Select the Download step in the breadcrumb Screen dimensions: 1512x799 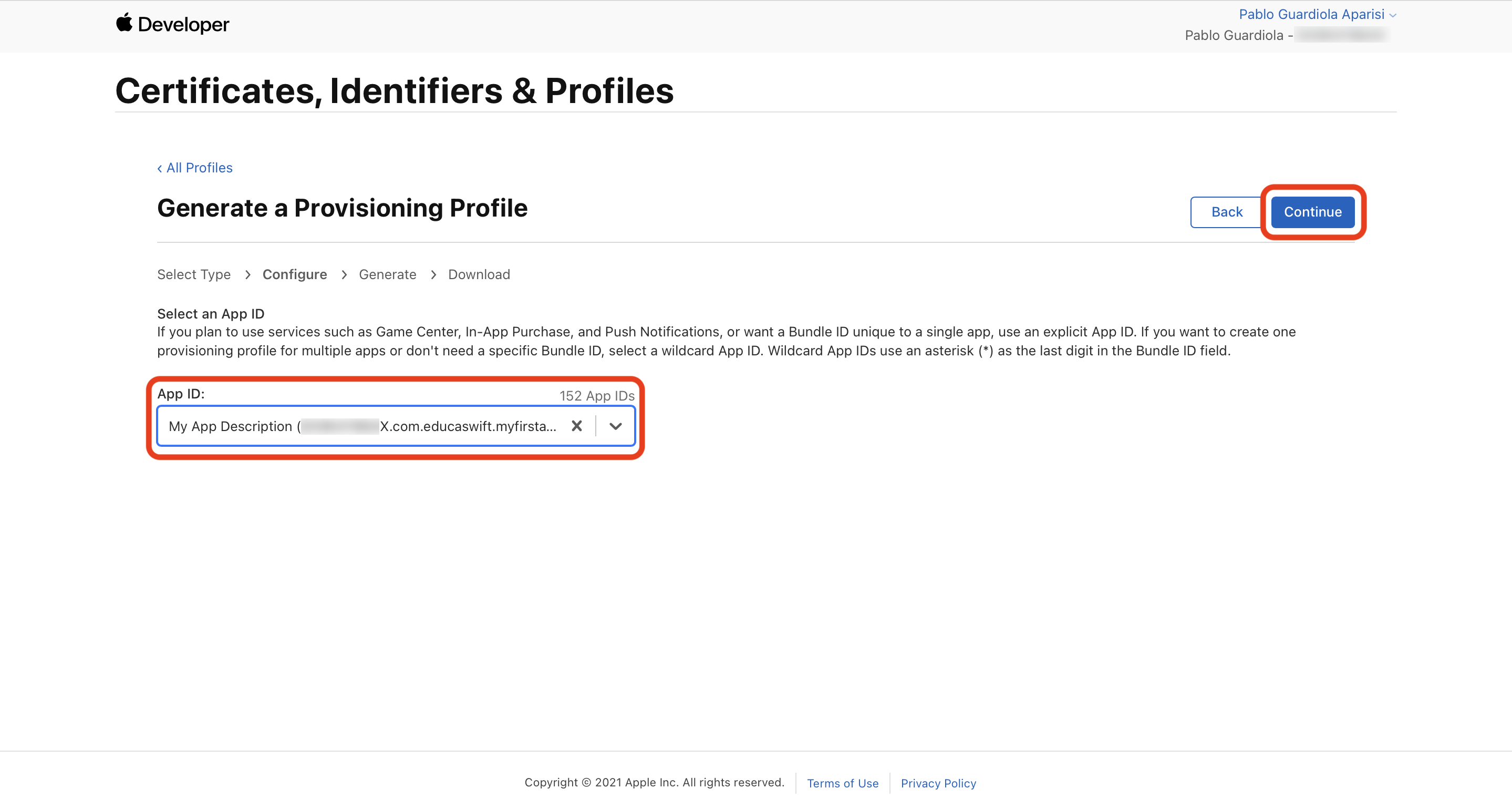point(479,275)
